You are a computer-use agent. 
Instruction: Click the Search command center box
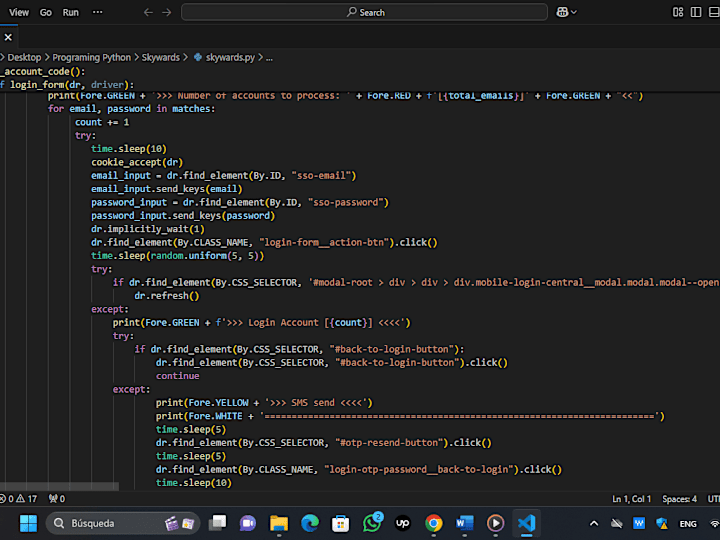coord(364,12)
